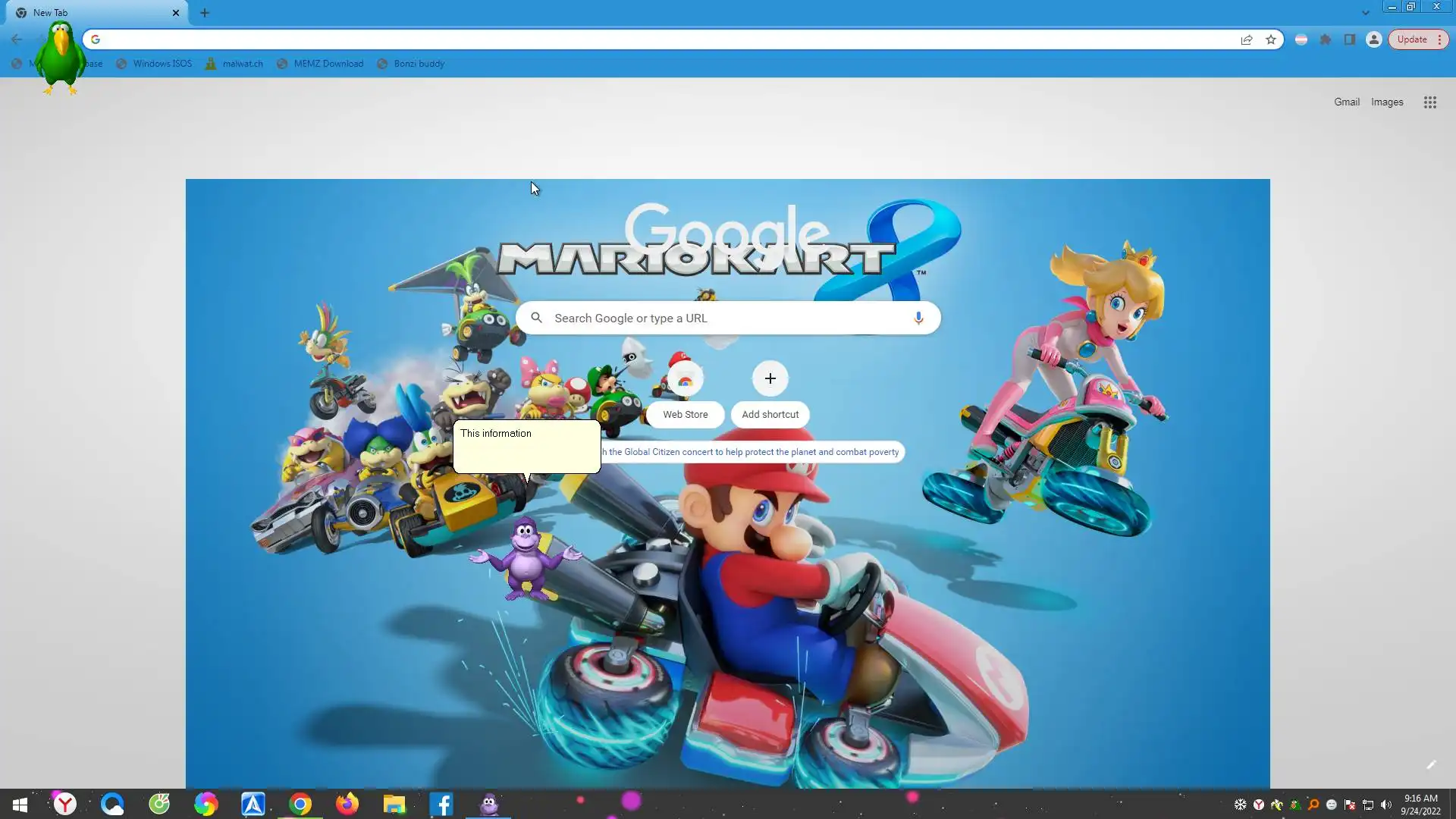Open the Google apps grid

1429,102
